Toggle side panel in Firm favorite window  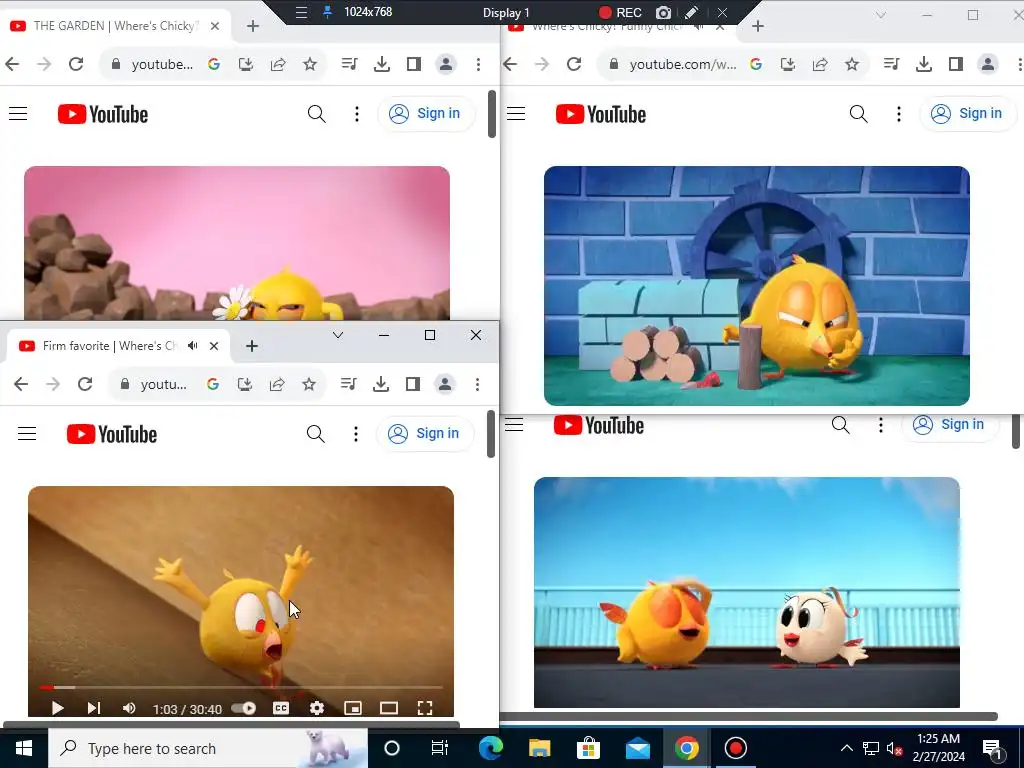413,384
